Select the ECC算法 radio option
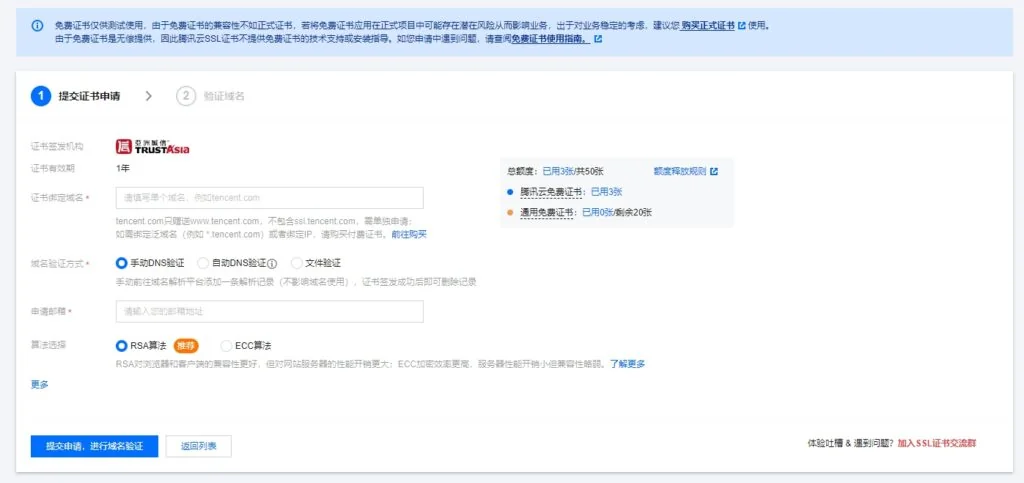Screen dimensions: 1024x483 226,346
